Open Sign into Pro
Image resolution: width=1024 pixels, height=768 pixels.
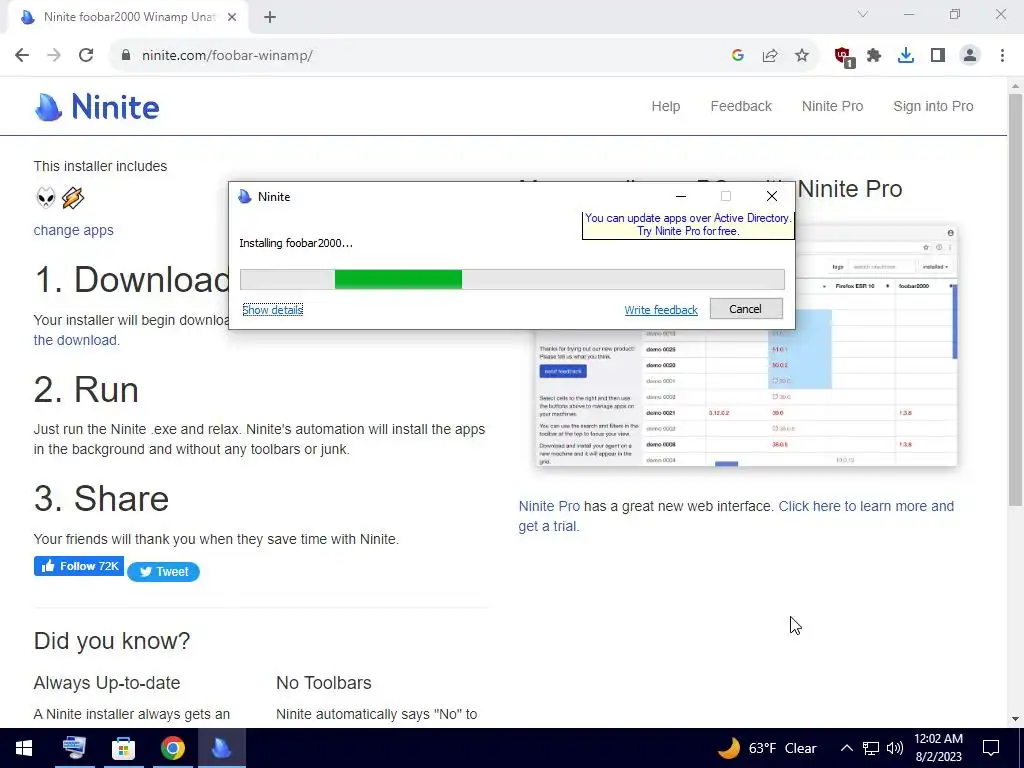pos(933,106)
